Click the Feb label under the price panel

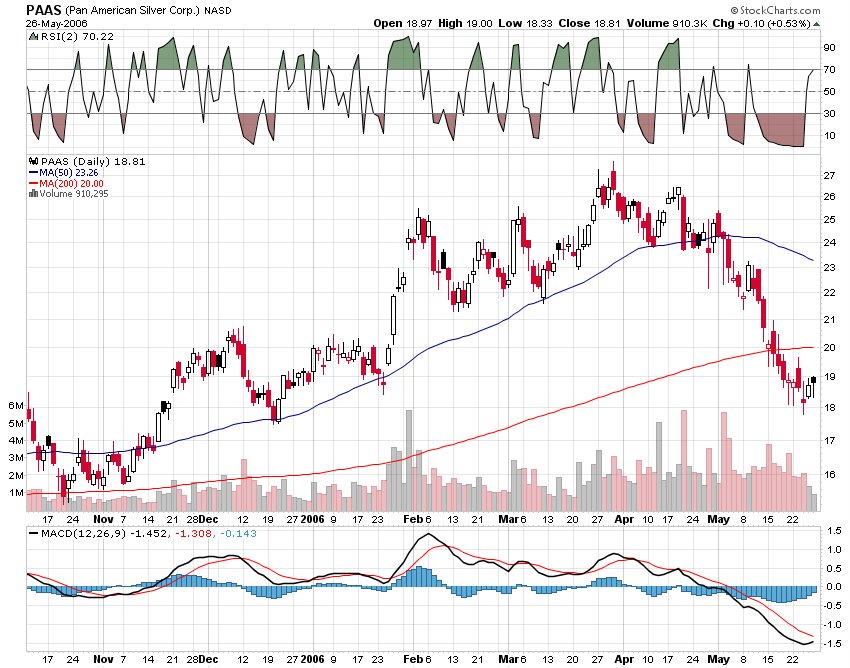[413, 519]
